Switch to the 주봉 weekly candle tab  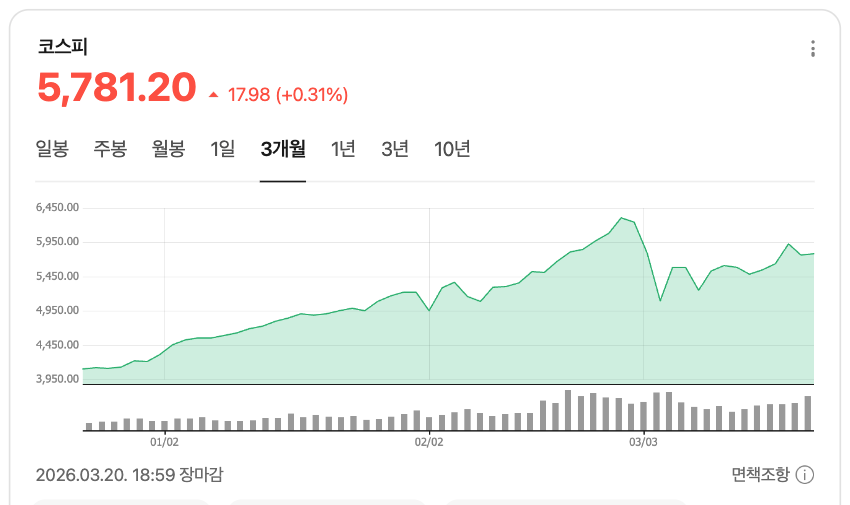pos(110,148)
